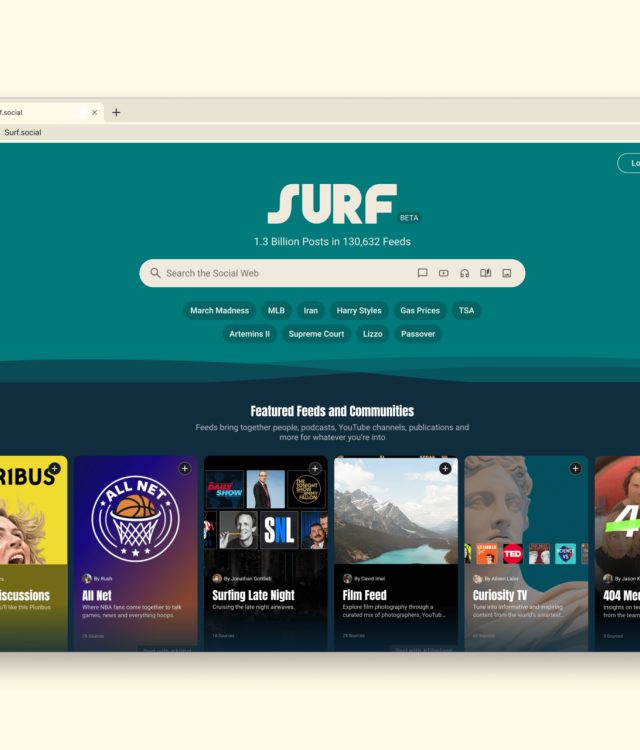The width and height of the screenshot is (640, 750).
Task: Select the March Madness topic chip
Action: pyautogui.click(x=220, y=310)
